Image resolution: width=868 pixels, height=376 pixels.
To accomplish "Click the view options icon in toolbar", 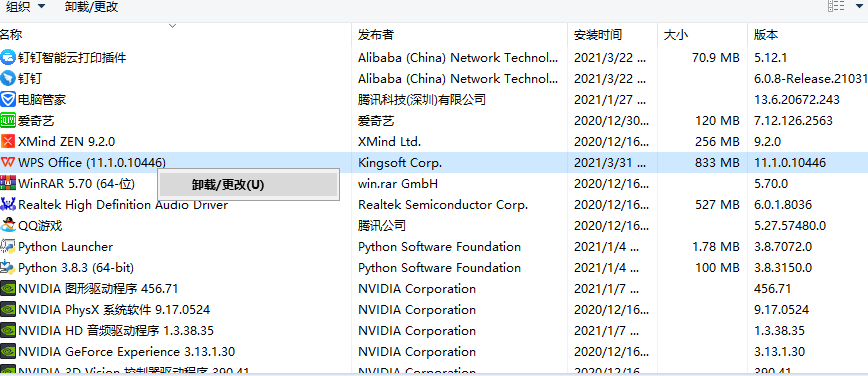I will (x=836, y=7).
